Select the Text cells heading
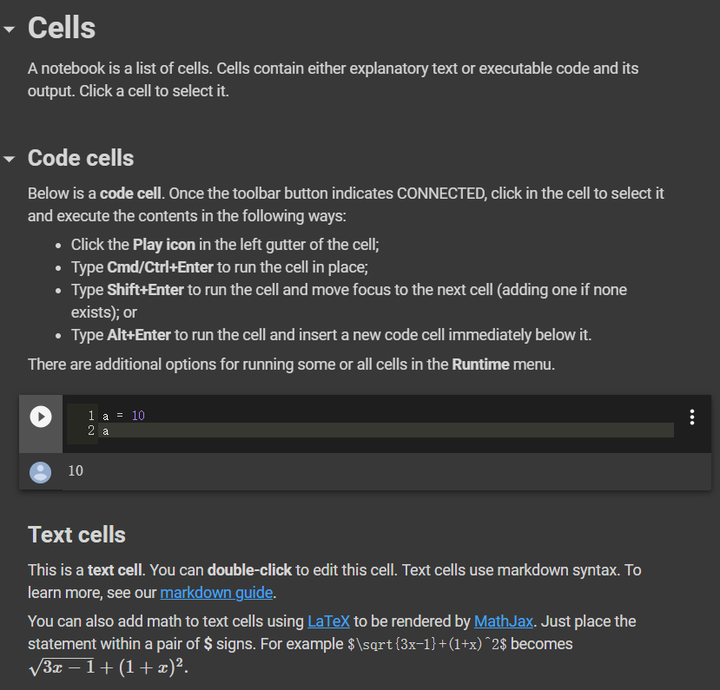720x690 pixels. tap(77, 534)
